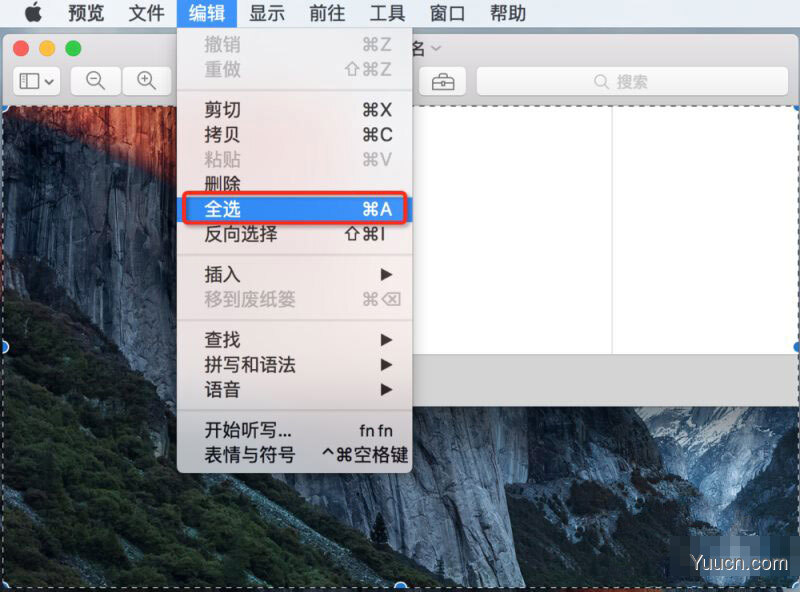Click the right-middle selection handle
The height and width of the screenshot is (592, 800).
796,347
